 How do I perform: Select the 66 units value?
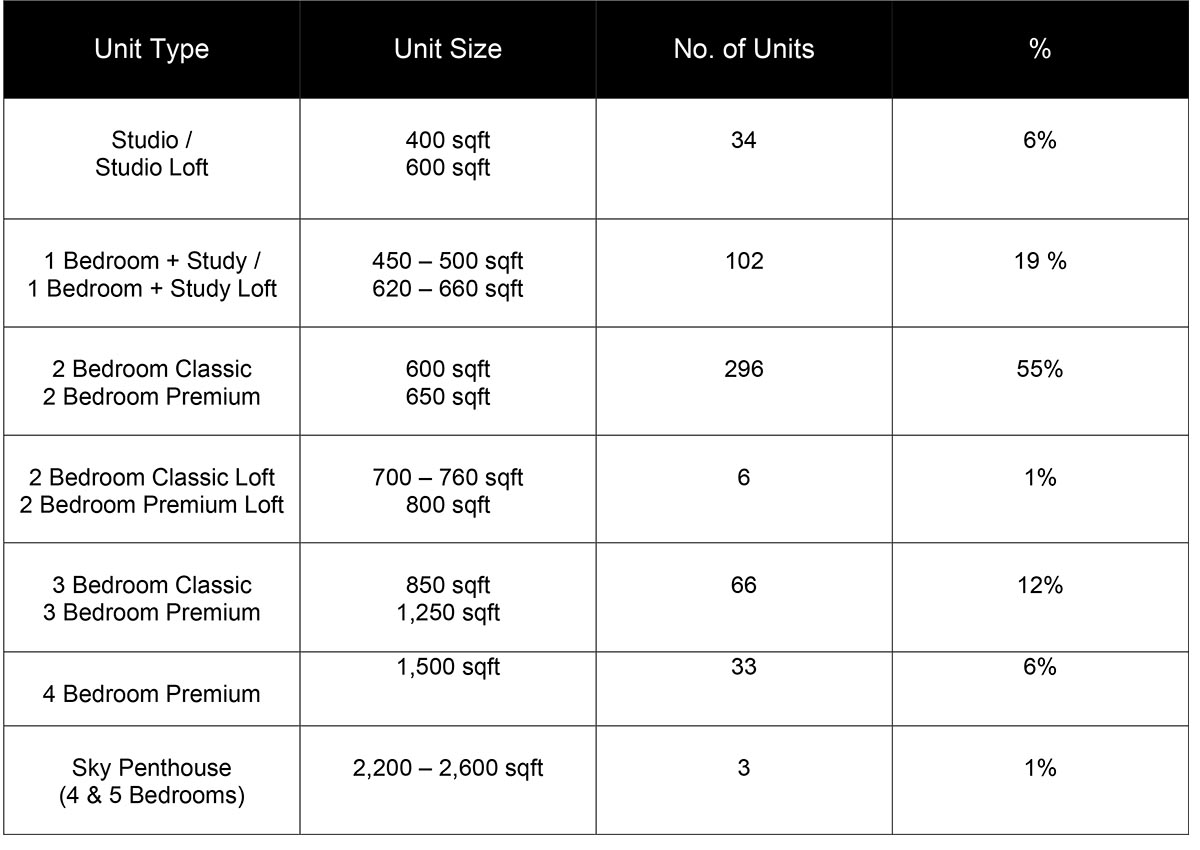click(744, 597)
